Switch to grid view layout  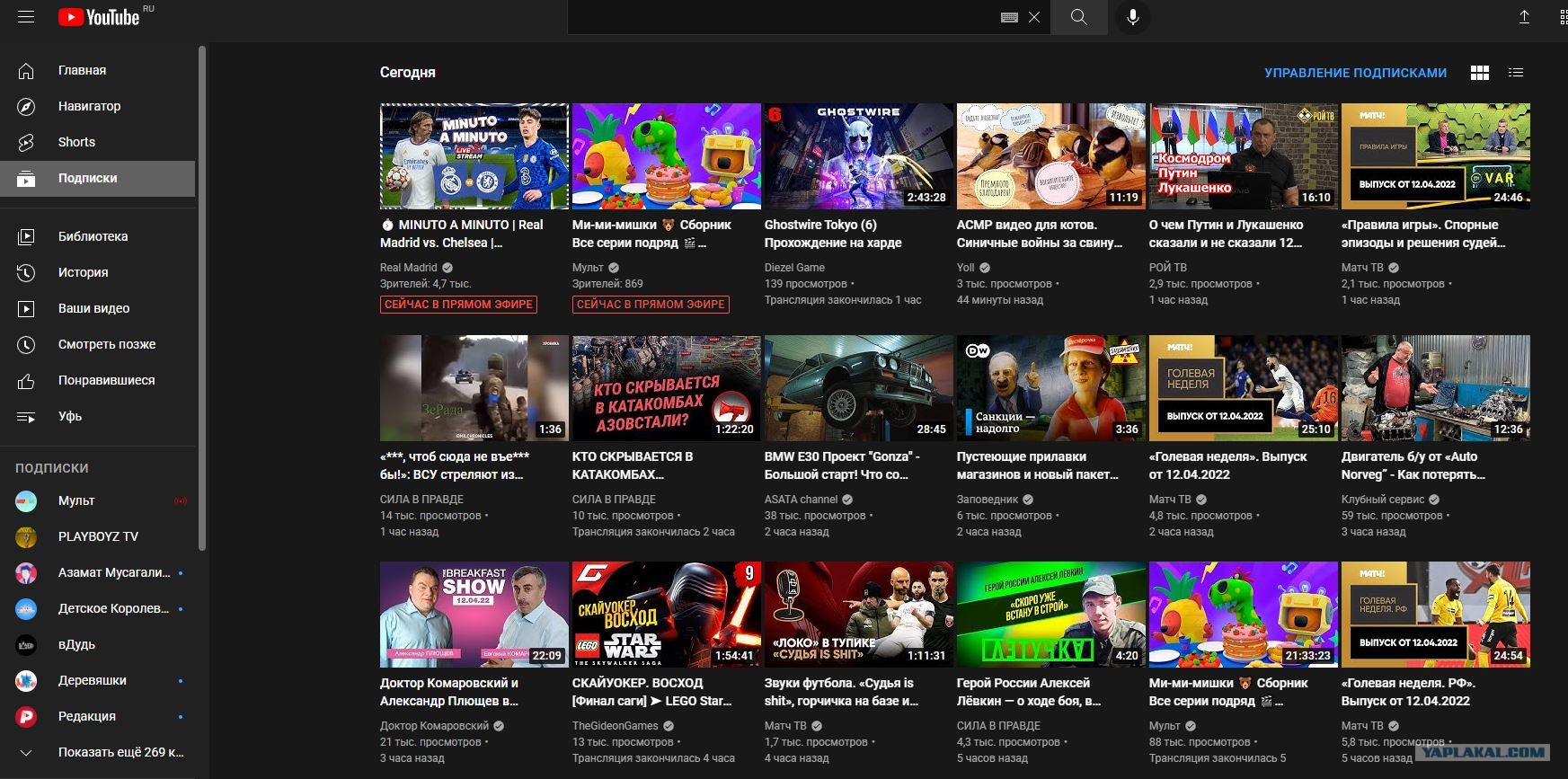(1480, 73)
